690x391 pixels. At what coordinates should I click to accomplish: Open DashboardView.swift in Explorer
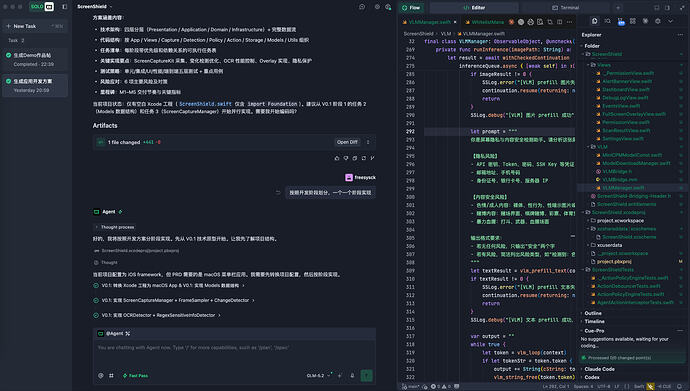pos(625,90)
